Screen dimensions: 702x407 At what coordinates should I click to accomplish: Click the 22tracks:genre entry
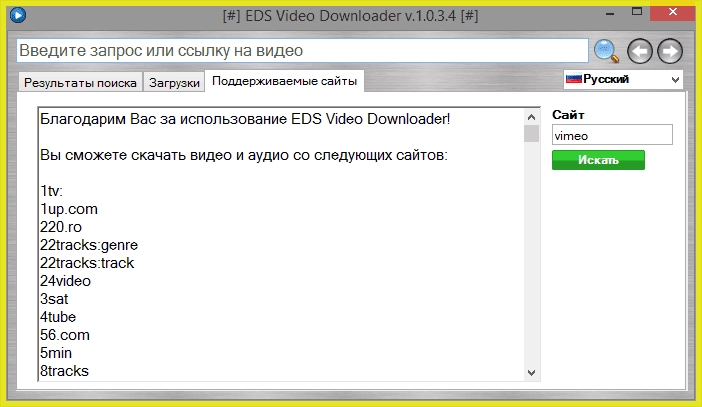(89, 245)
